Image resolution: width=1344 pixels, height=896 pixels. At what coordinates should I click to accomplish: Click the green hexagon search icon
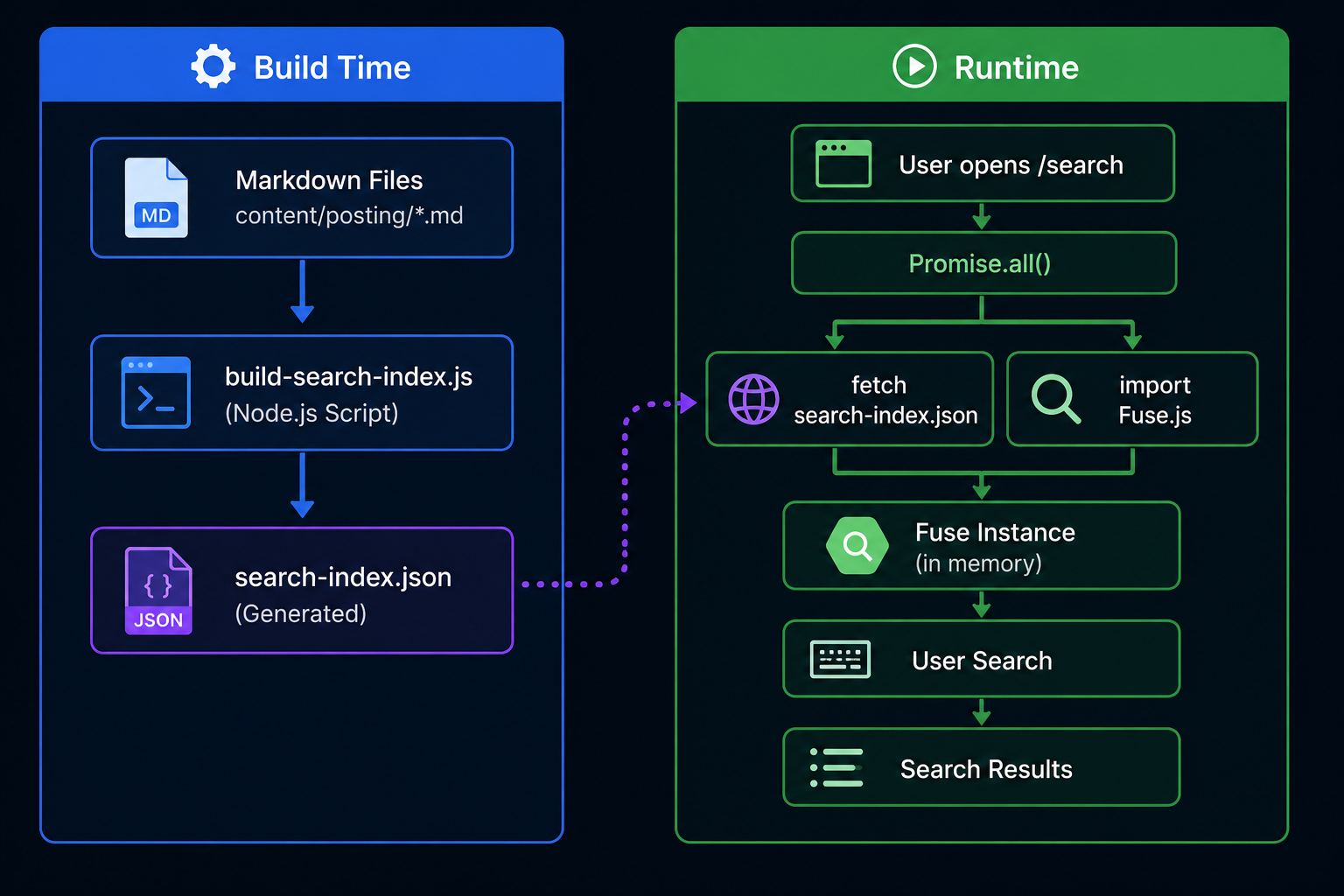(x=857, y=545)
